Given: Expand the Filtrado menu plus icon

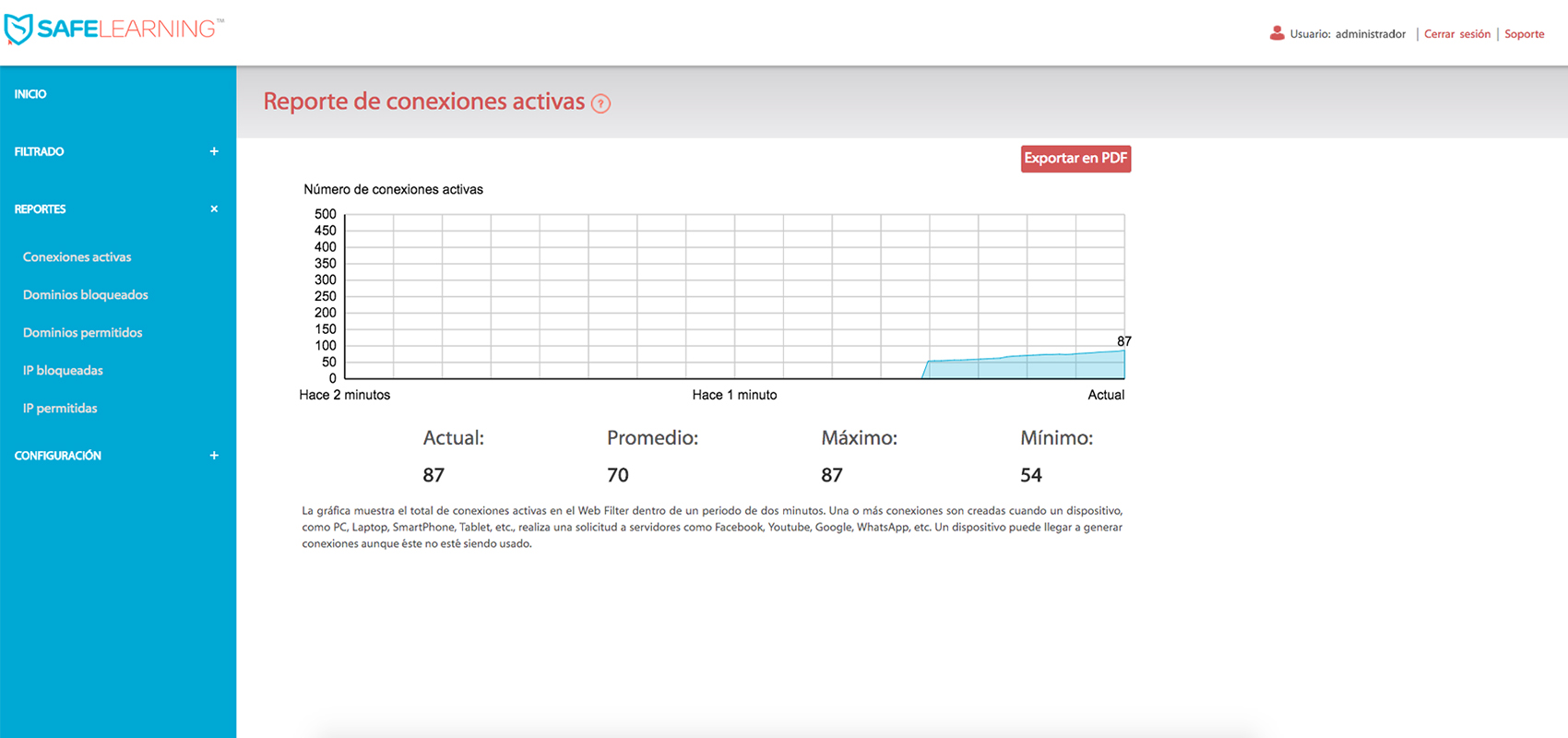Looking at the screenshot, I should [x=214, y=151].
